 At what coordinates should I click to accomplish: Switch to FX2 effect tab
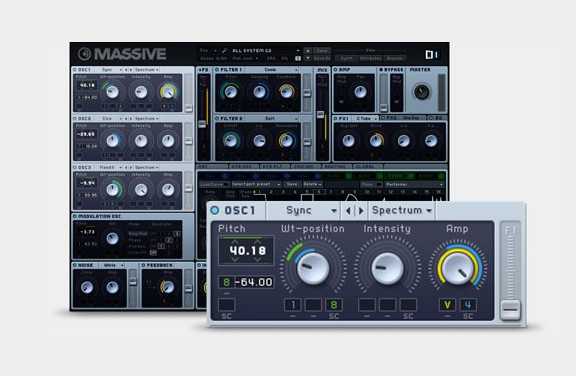point(402,118)
